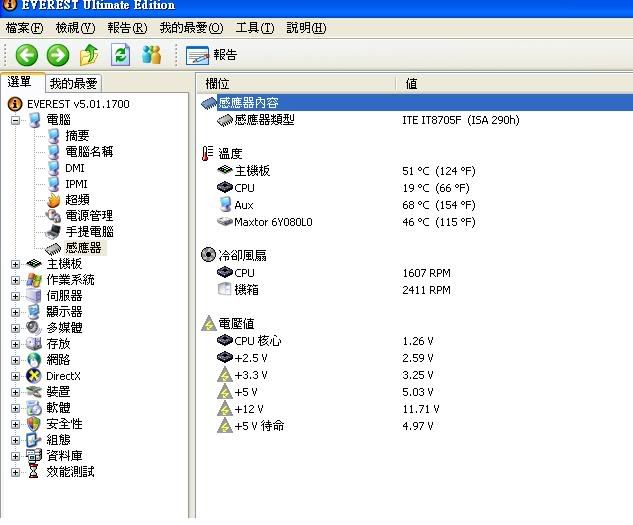This screenshot has height=525, width=633.
Task: Collapse the 電腦 computer tree node
Action: [16, 120]
